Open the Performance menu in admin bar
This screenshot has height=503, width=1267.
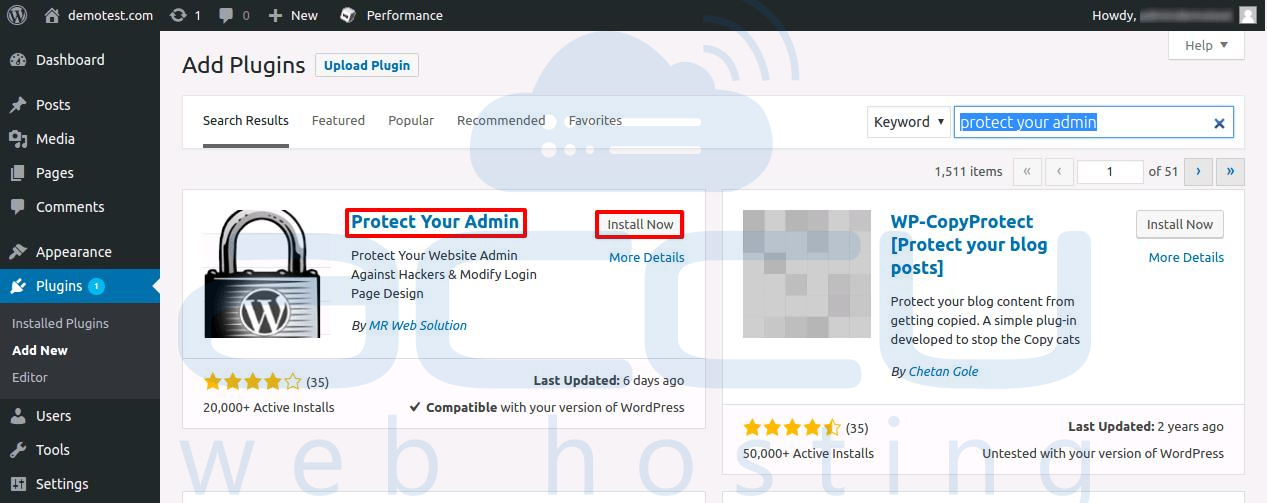pyautogui.click(x=391, y=15)
